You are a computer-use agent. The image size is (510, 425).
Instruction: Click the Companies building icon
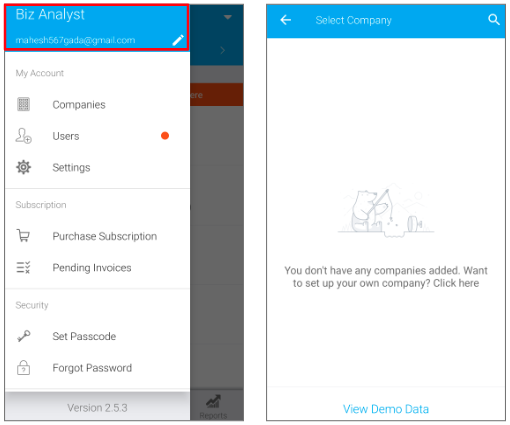(23, 104)
